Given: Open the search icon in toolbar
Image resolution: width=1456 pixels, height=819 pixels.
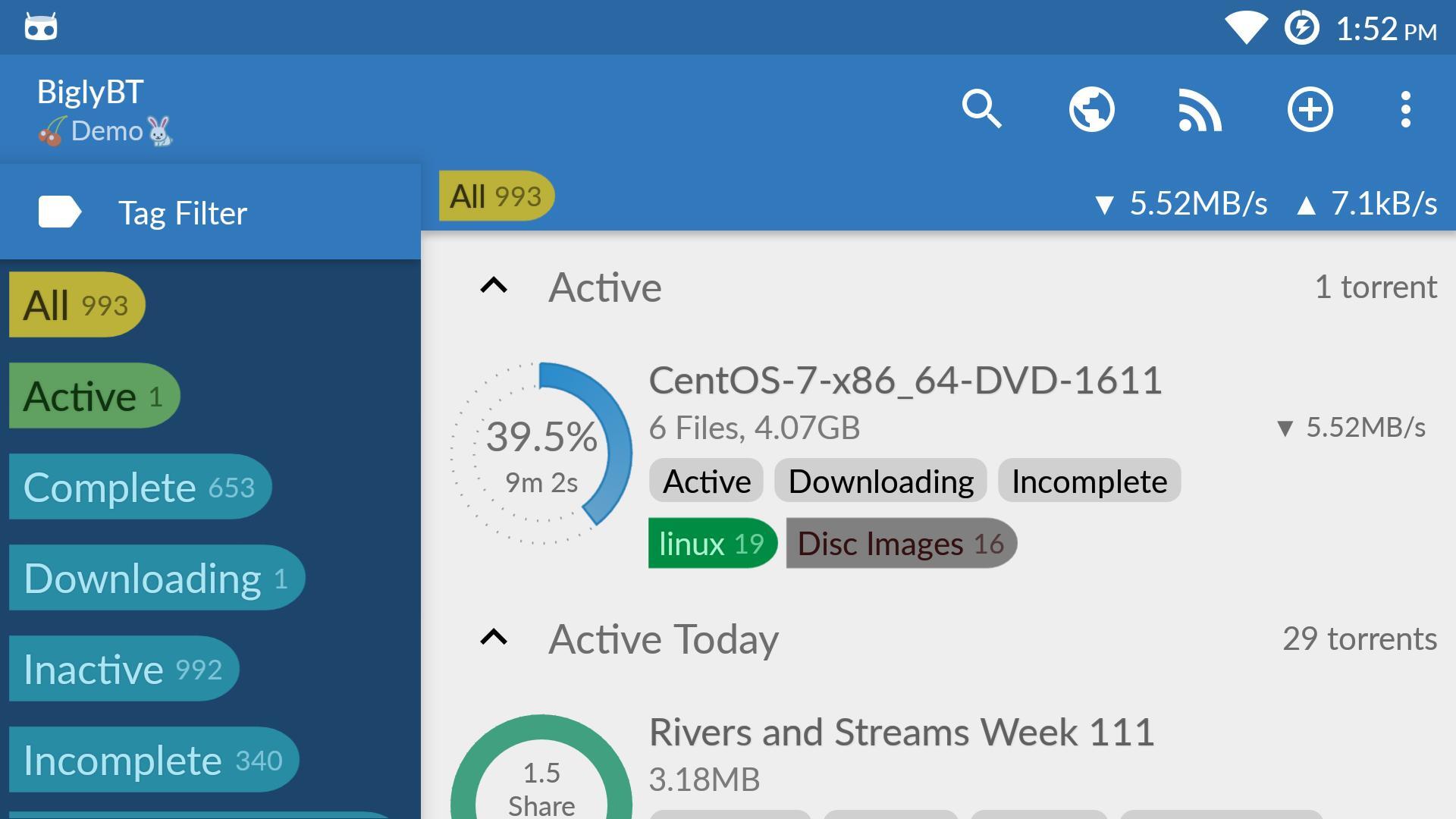Looking at the screenshot, I should pos(981,109).
